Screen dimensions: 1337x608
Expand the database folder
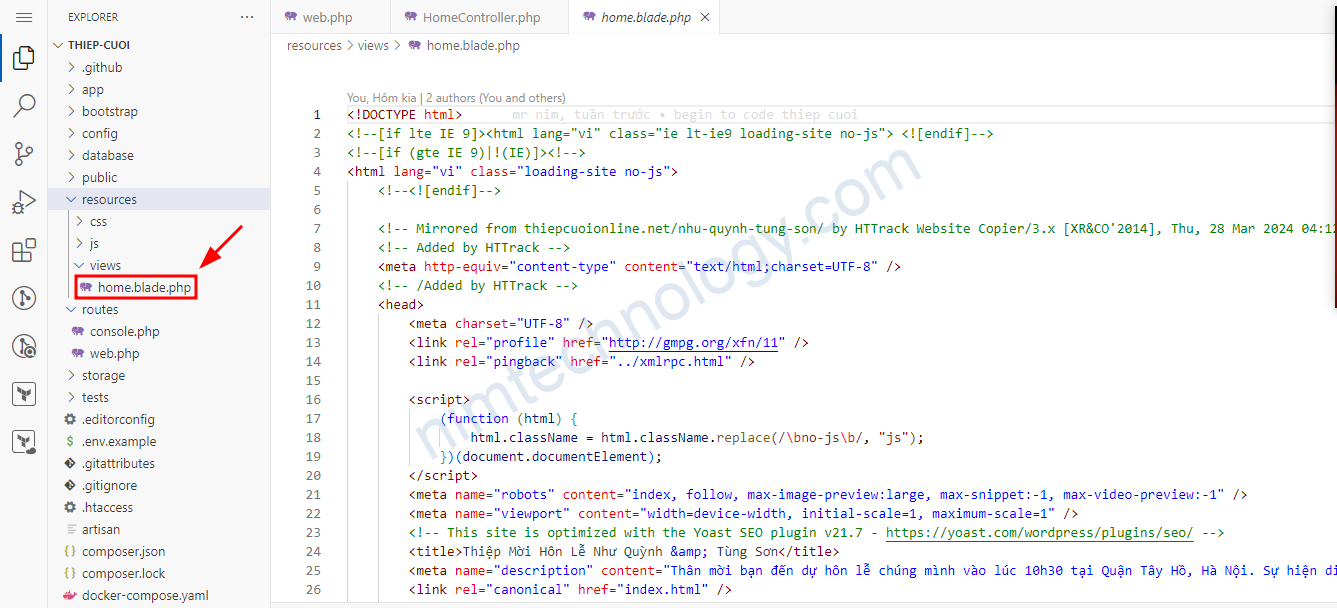pyautogui.click(x=107, y=155)
